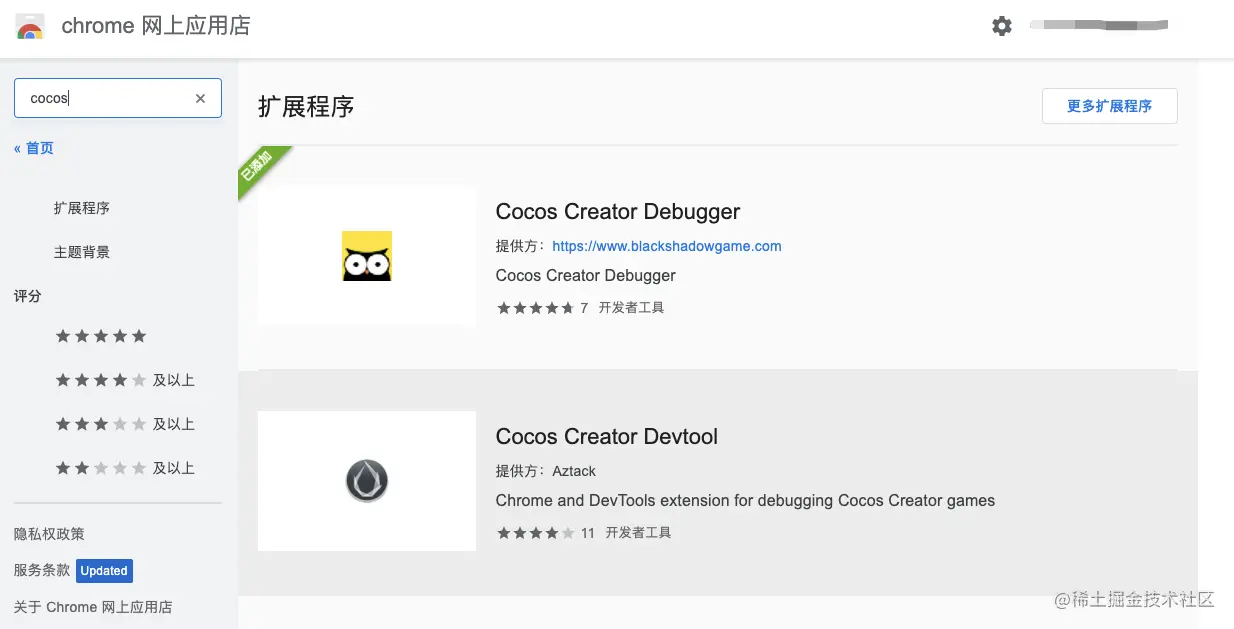Click the cocos search input field
1234x629 pixels.
[x=118, y=98]
